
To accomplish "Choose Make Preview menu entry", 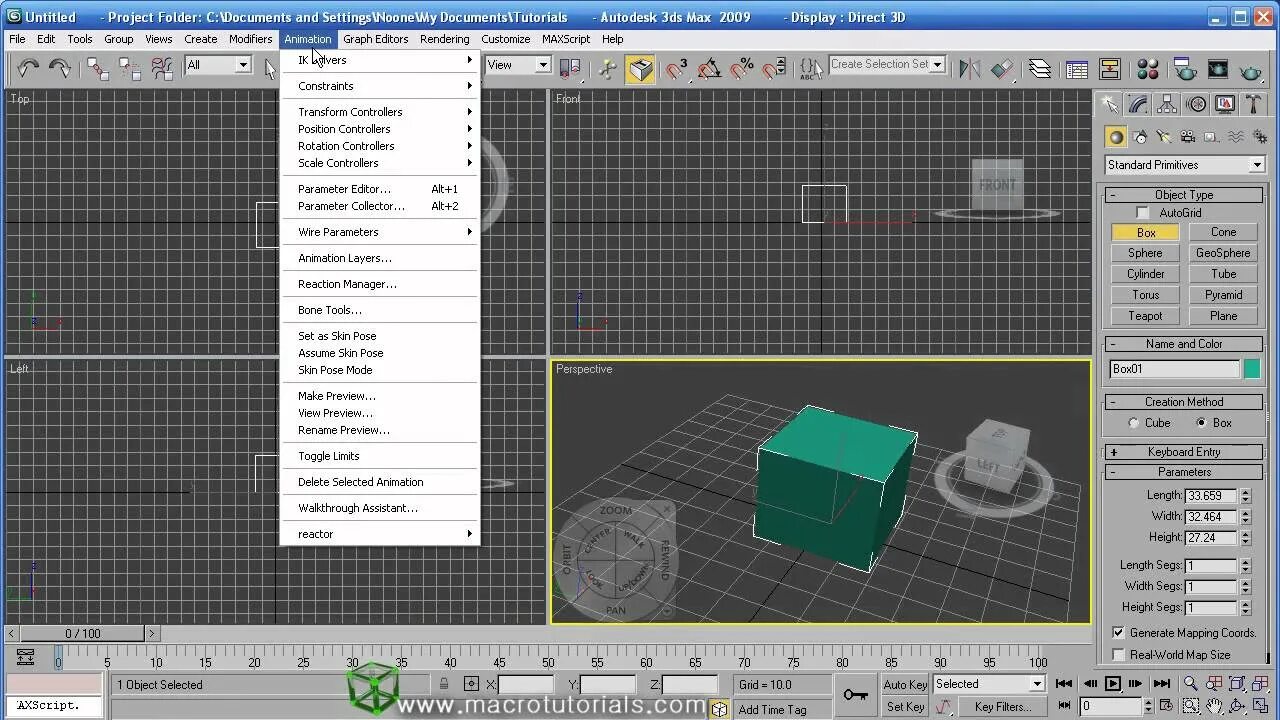I will [381, 396].
